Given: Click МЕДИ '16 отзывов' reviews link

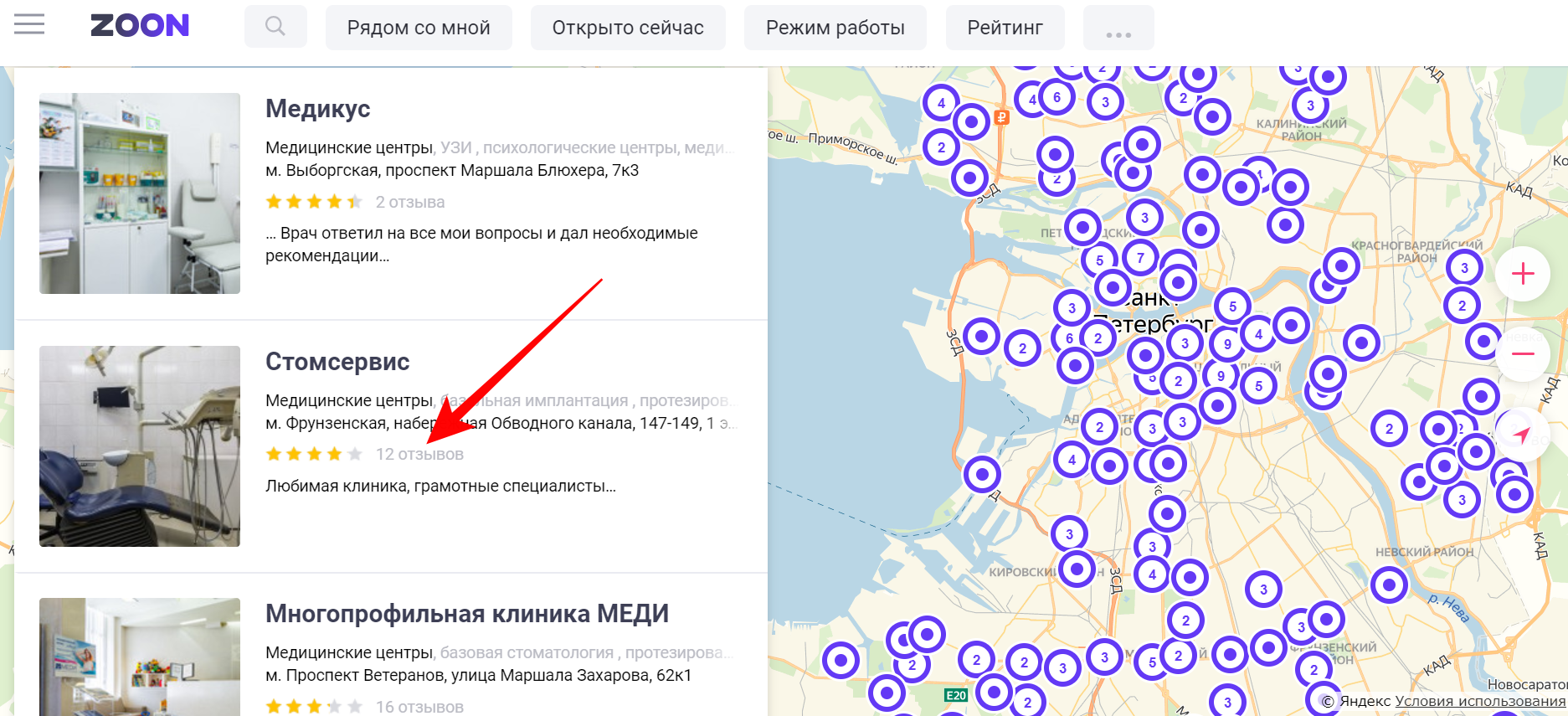Looking at the screenshot, I should (x=419, y=707).
